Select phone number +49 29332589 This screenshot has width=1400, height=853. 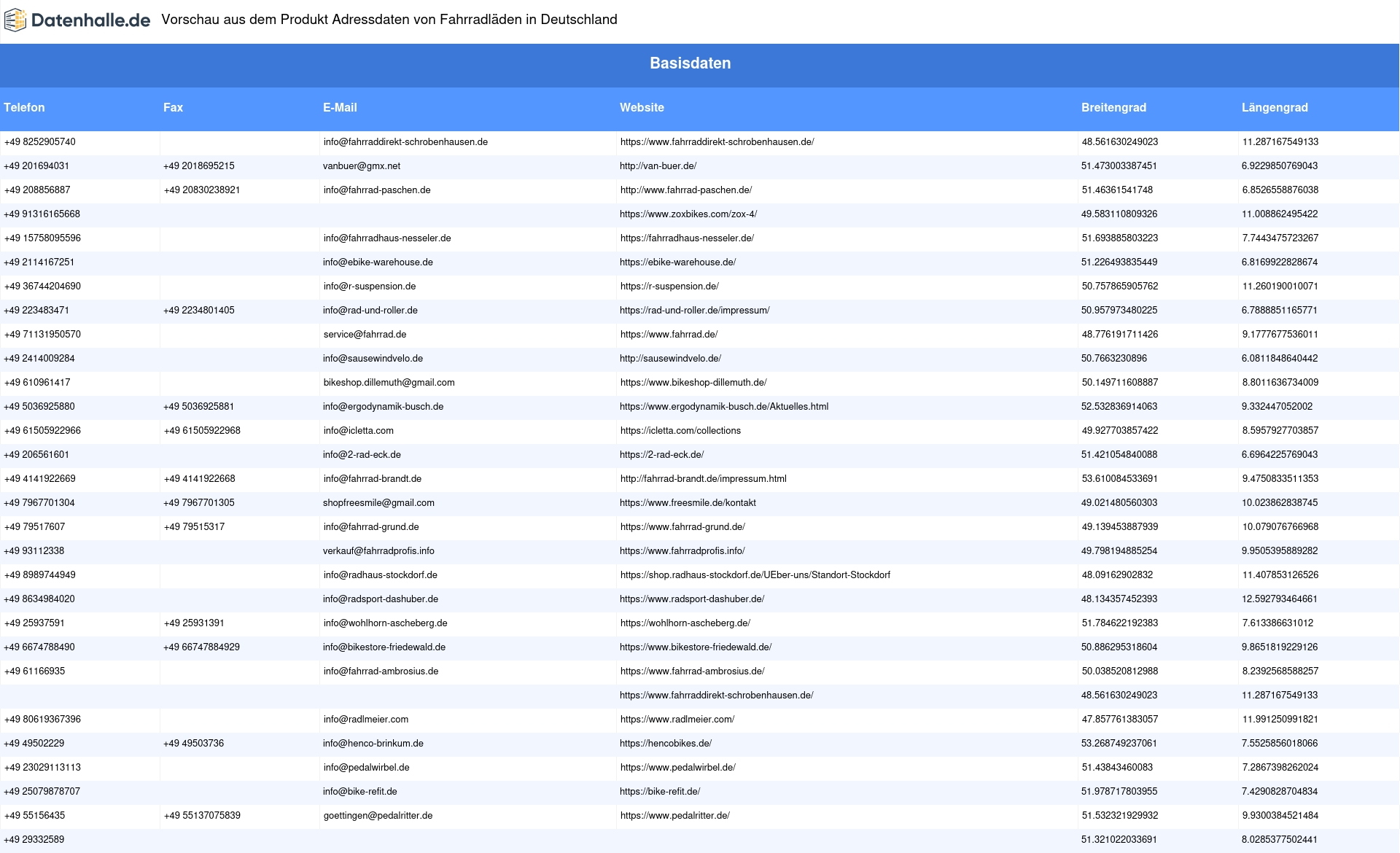click(34, 840)
